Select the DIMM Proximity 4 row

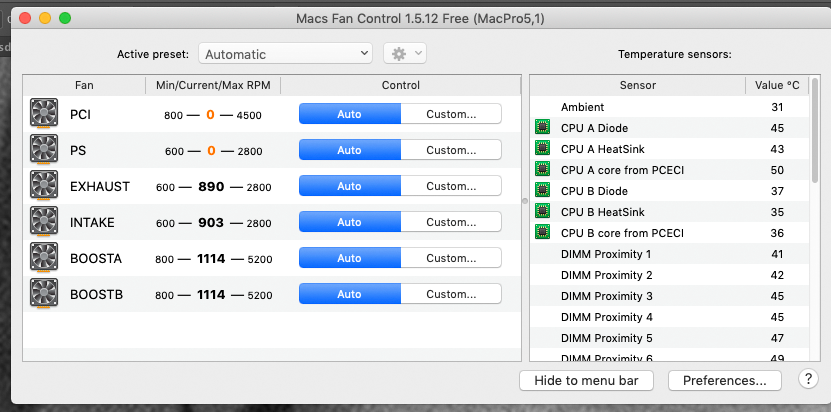pos(670,317)
